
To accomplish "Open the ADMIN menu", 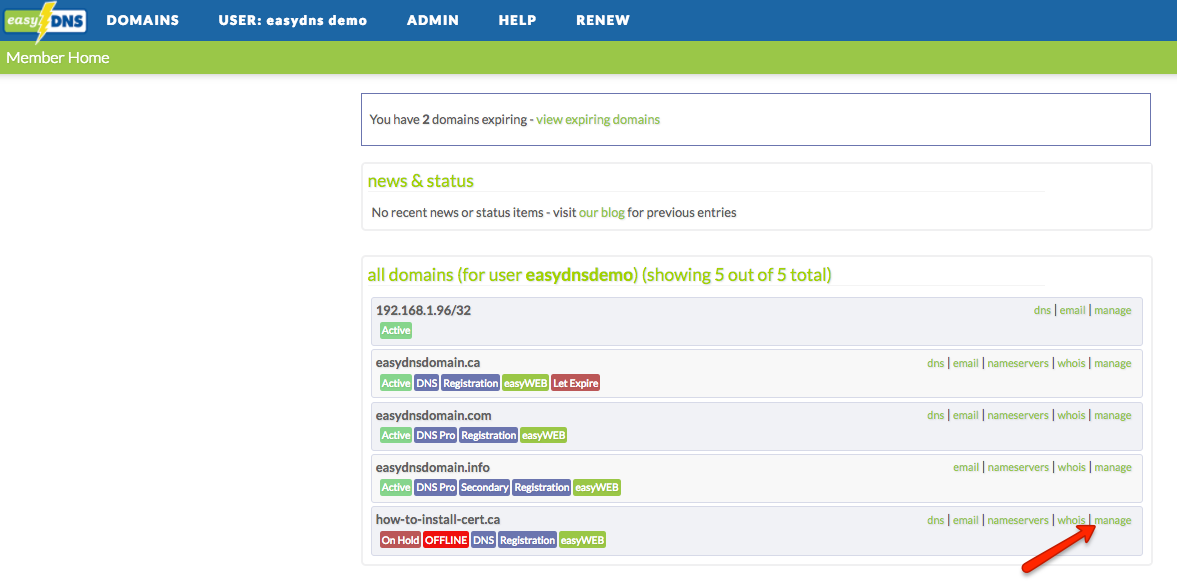I will click(x=433, y=21).
